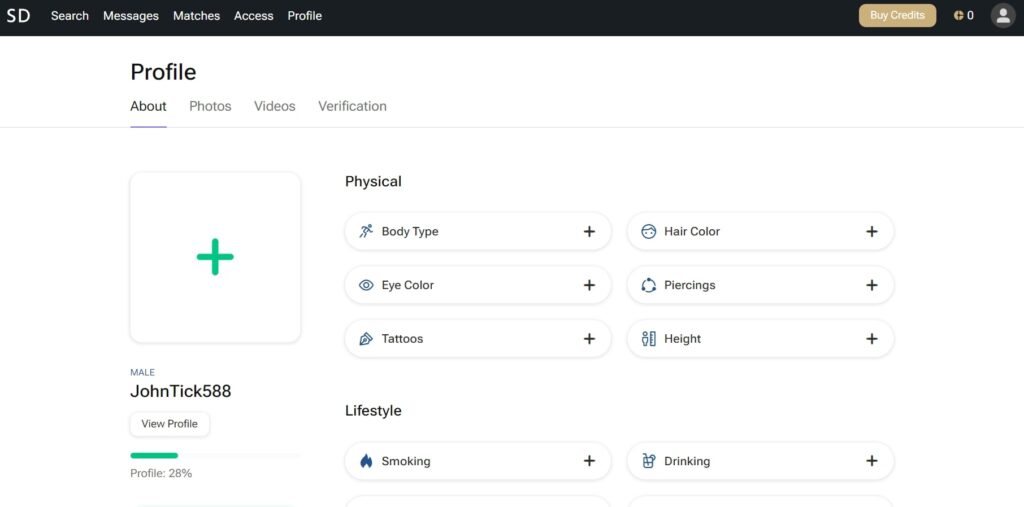The height and width of the screenshot is (507, 1024).
Task: Add a profile photo via green plus
Action: tap(215, 257)
